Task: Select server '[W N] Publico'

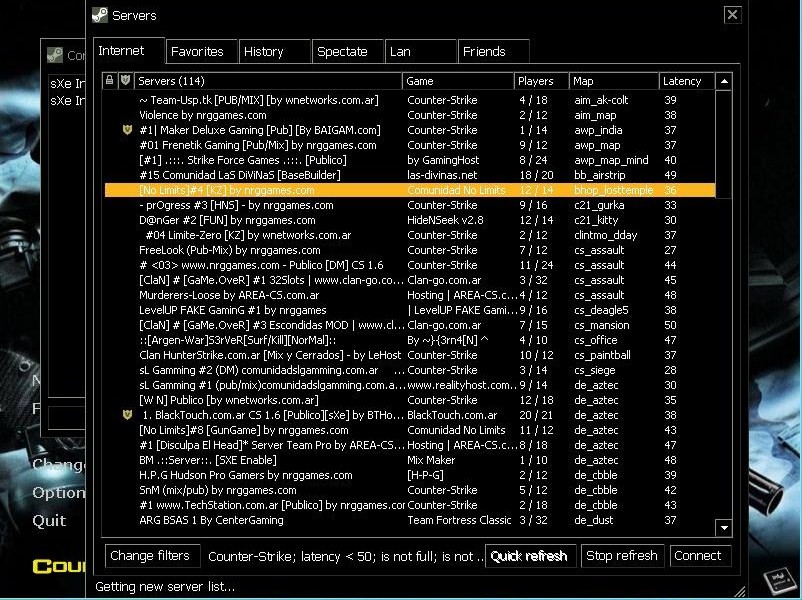Action: click(x=410, y=400)
